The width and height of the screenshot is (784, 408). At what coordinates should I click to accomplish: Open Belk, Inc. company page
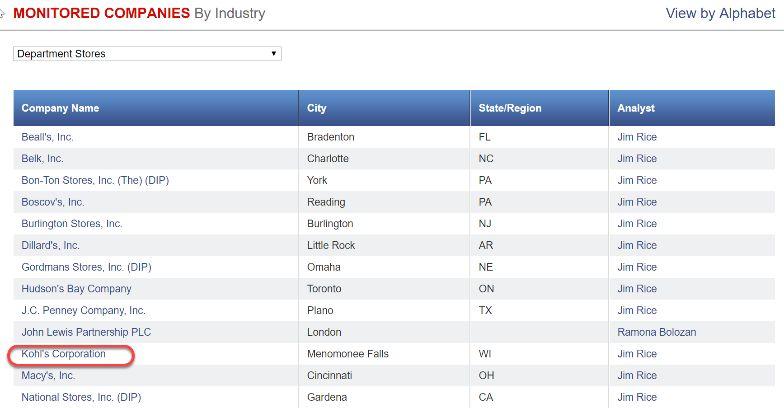[42, 158]
